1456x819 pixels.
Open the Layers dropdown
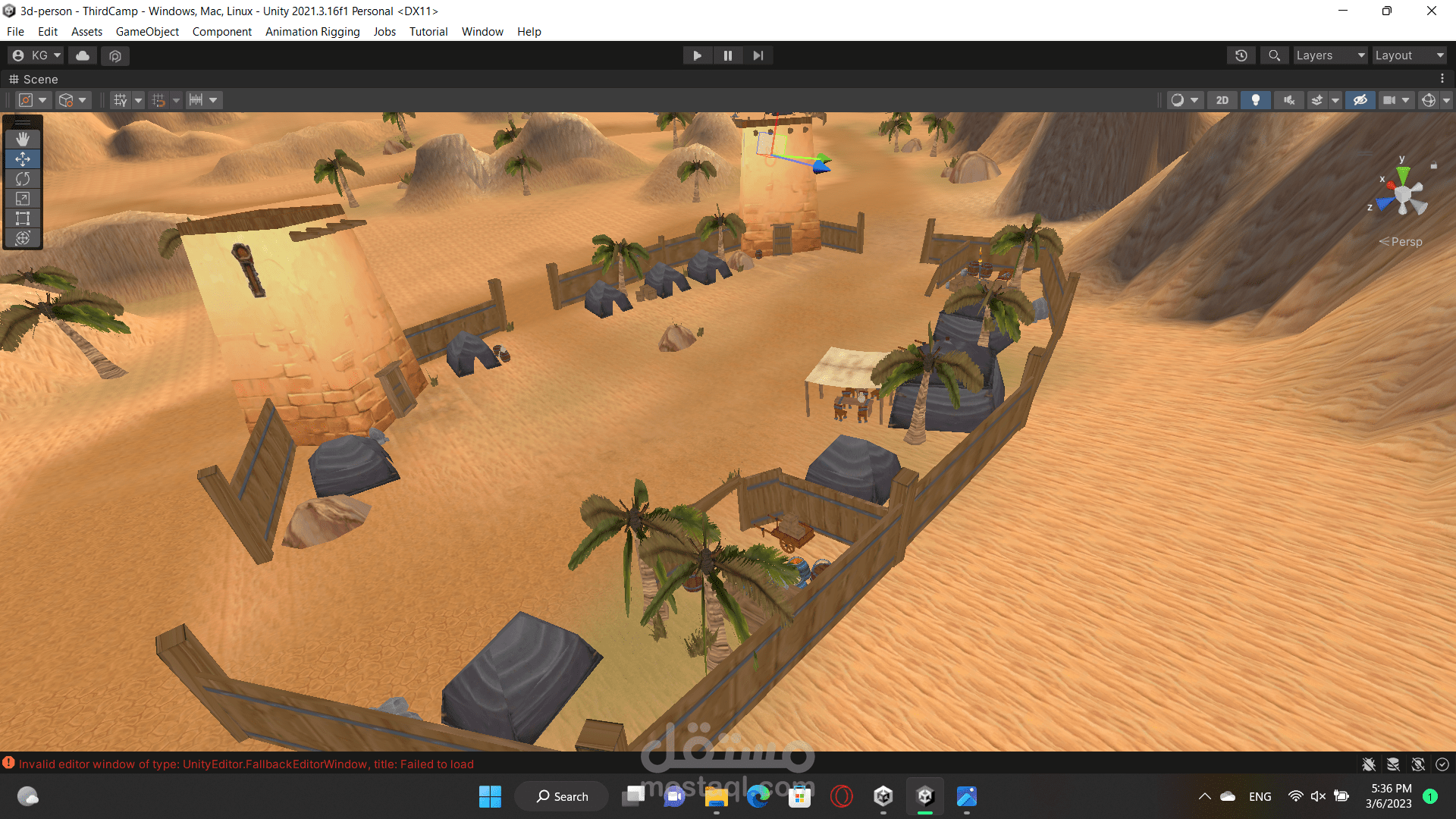coord(1329,55)
